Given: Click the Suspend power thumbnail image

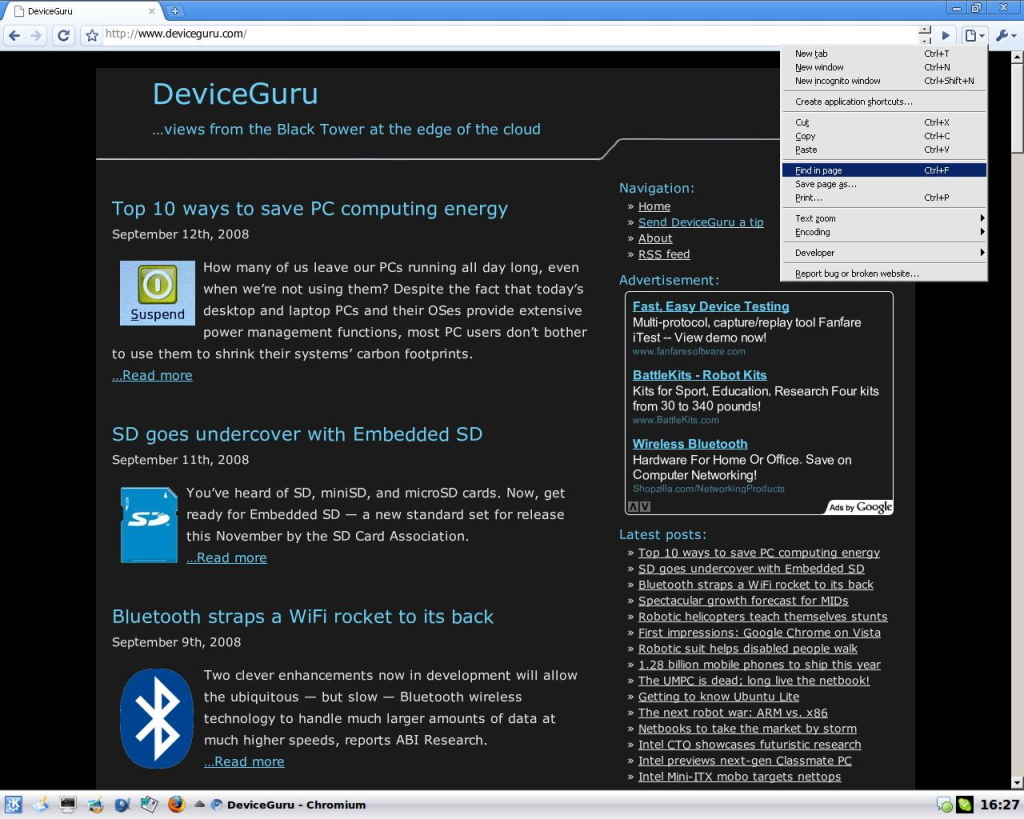Looking at the screenshot, I should tap(157, 293).
